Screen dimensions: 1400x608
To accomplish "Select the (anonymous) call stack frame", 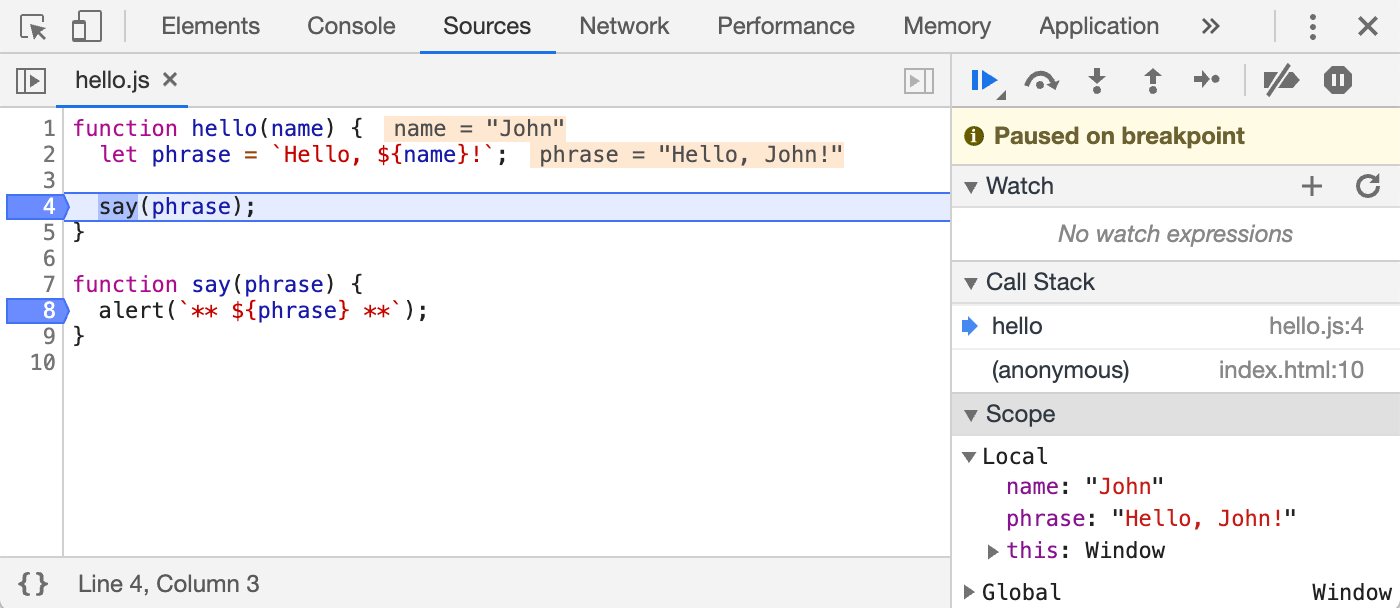I will click(x=1060, y=371).
